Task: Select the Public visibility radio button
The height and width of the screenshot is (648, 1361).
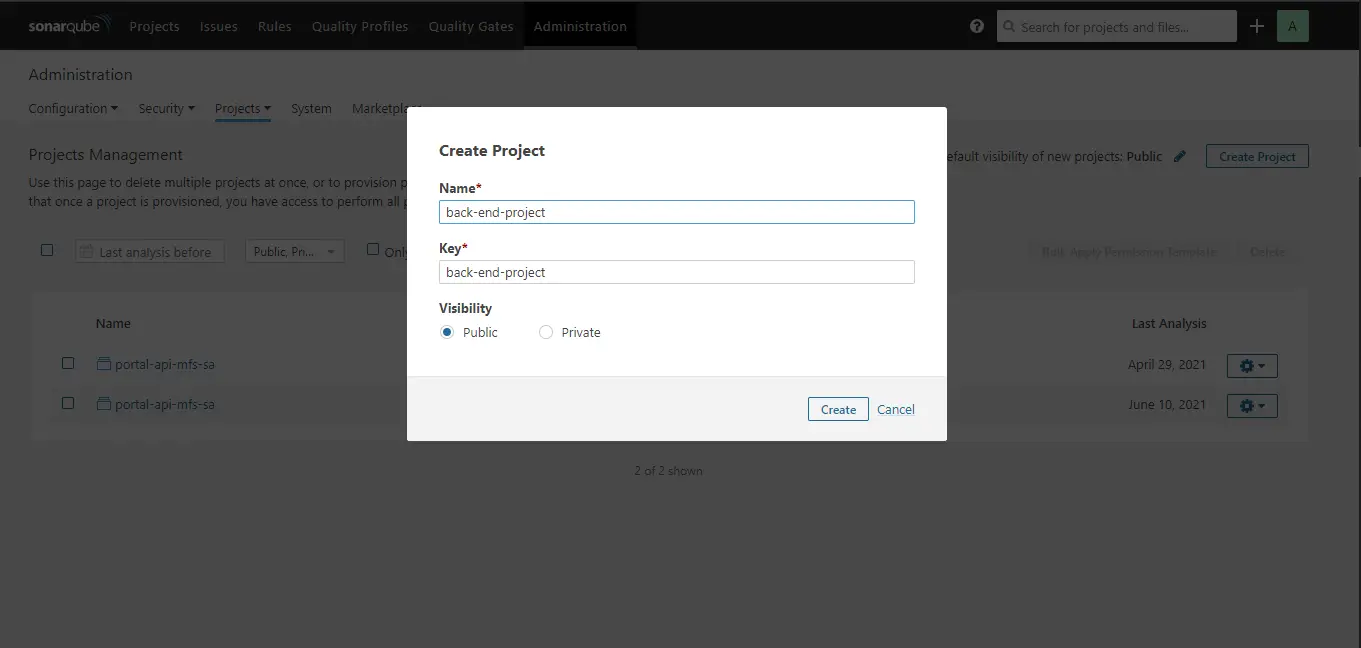Action: 447,331
